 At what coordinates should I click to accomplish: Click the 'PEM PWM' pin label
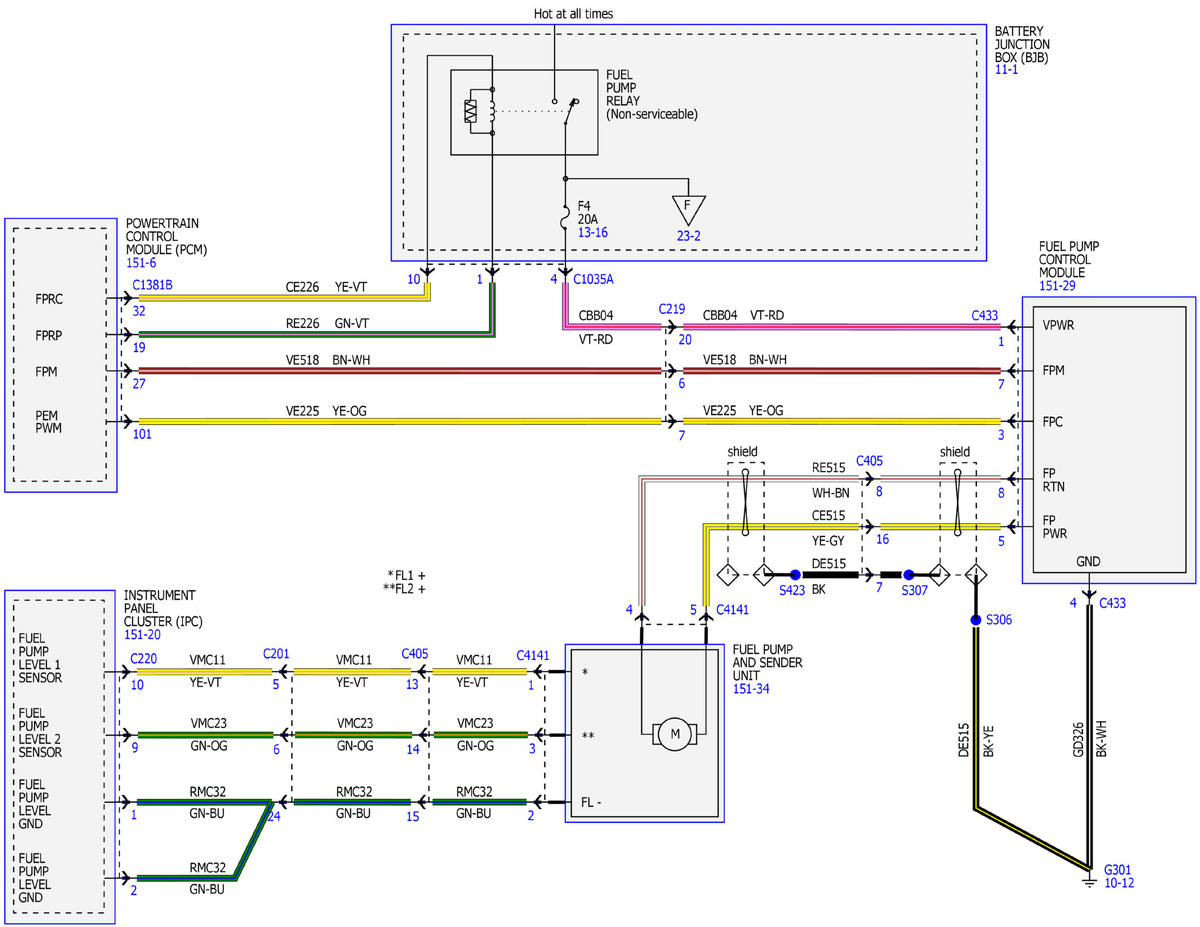(x=49, y=422)
